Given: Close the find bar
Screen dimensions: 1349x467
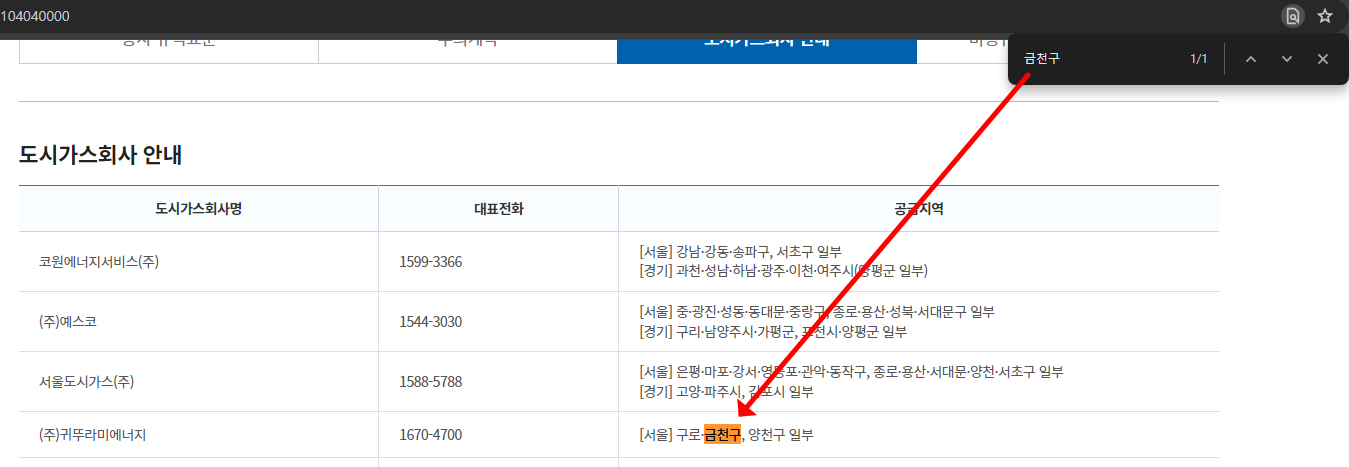Looking at the screenshot, I should [x=1323, y=59].
